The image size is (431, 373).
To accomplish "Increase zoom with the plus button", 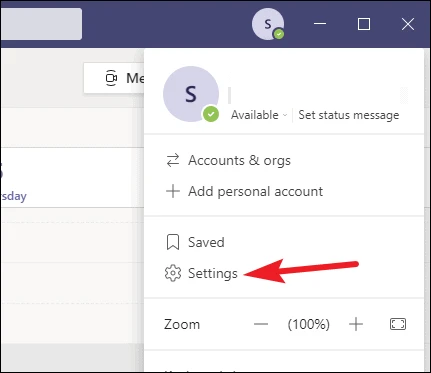I will coord(356,324).
